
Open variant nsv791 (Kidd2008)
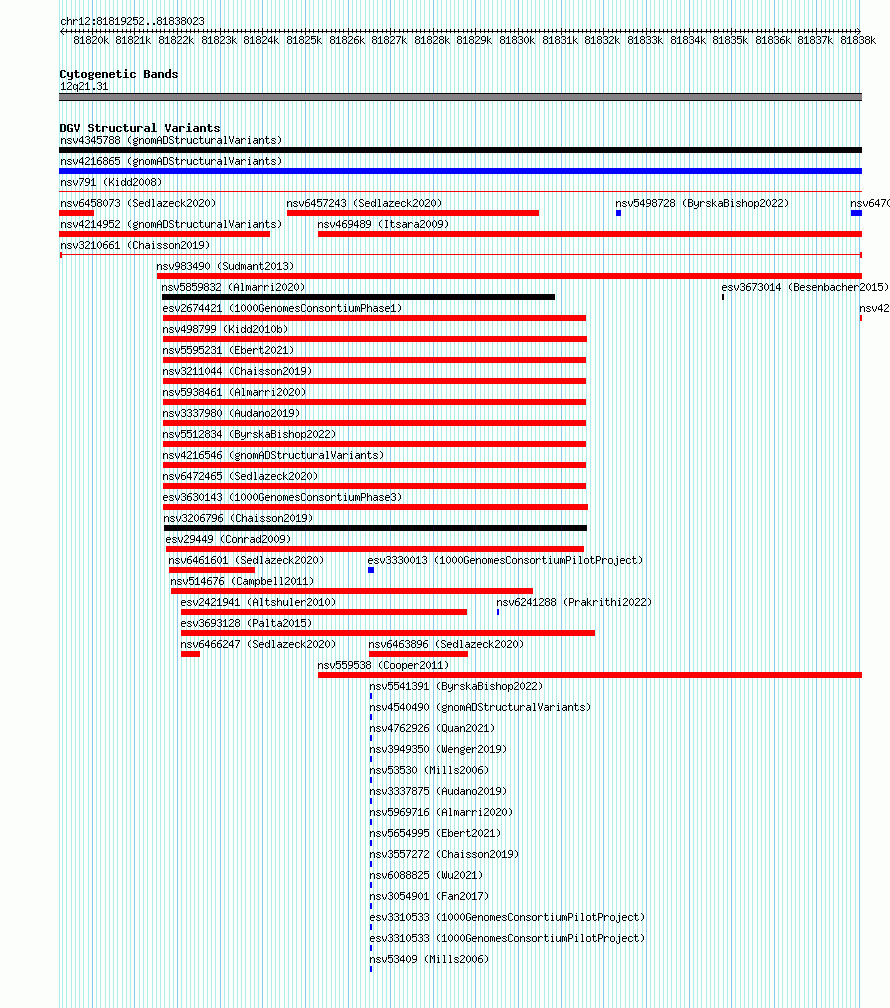tap(111, 183)
